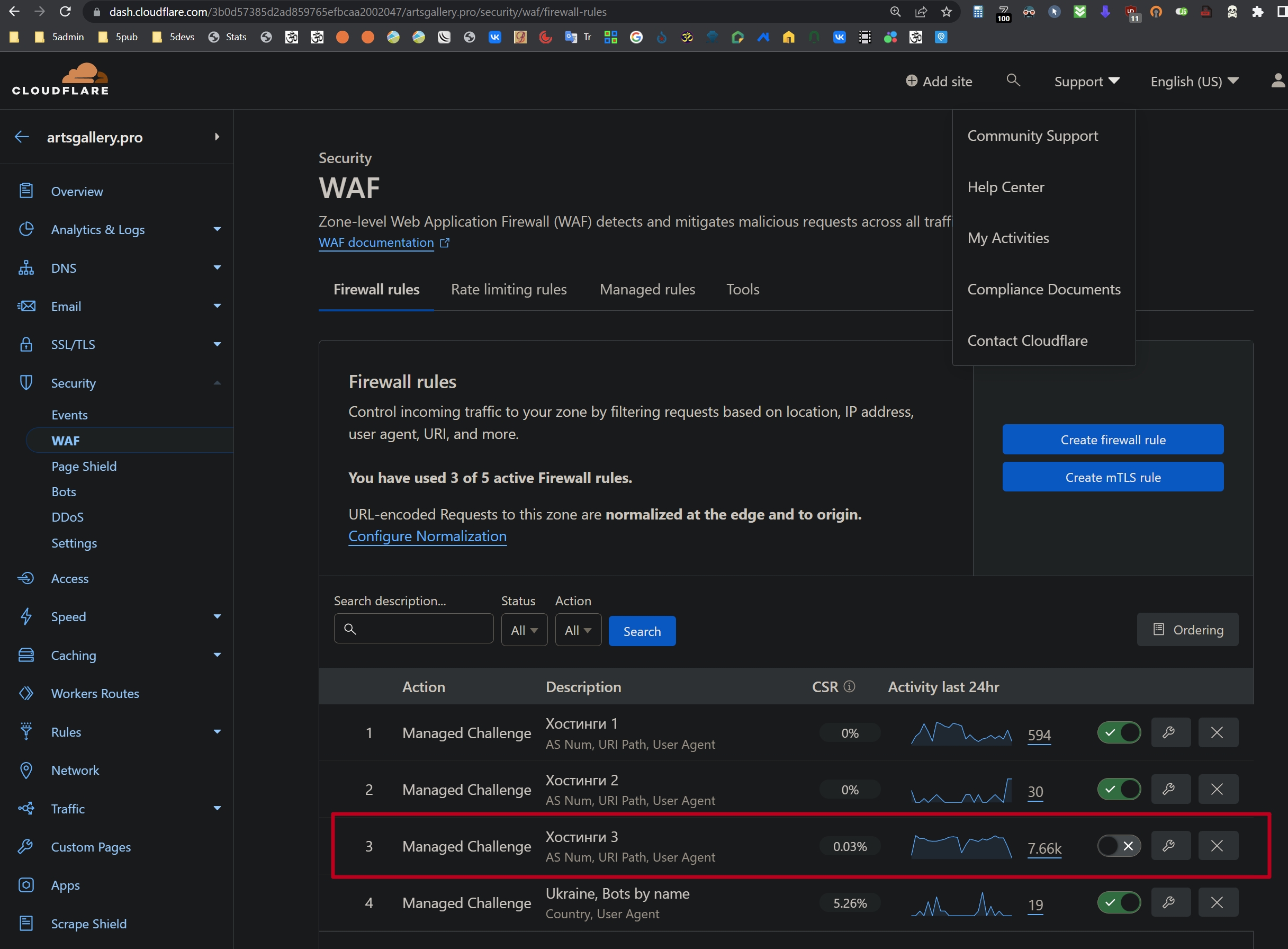Click the back arrow next to artsgallery.pro
The height and width of the screenshot is (949, 1288).
click(x=22, y=137)
